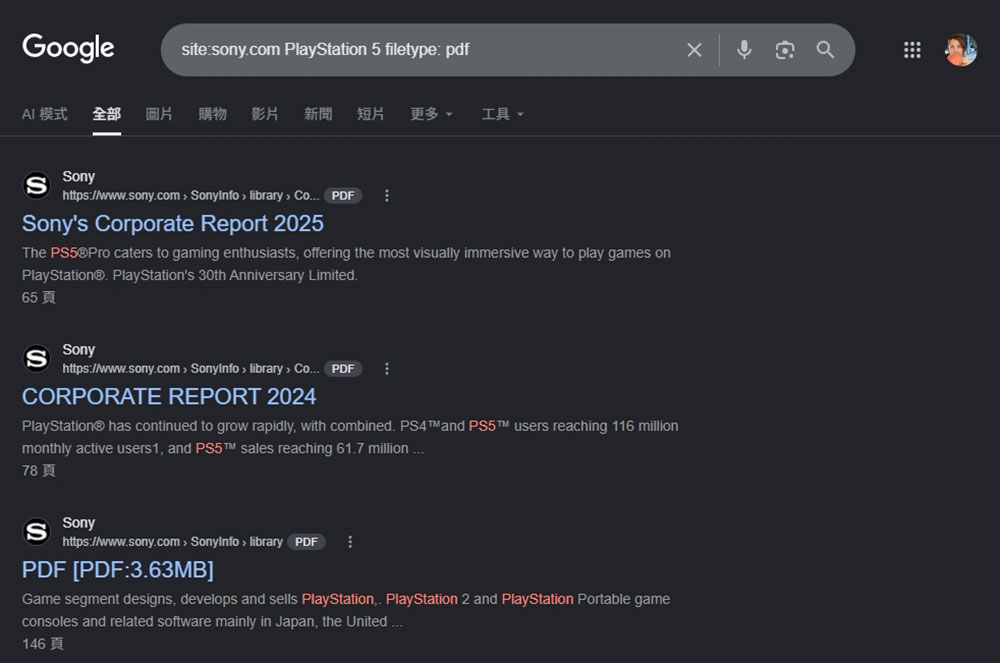Screen dimensions: 1000x663
Task: Click Sony site name above PDF 3.63MB
Action: tap(78, 523)
